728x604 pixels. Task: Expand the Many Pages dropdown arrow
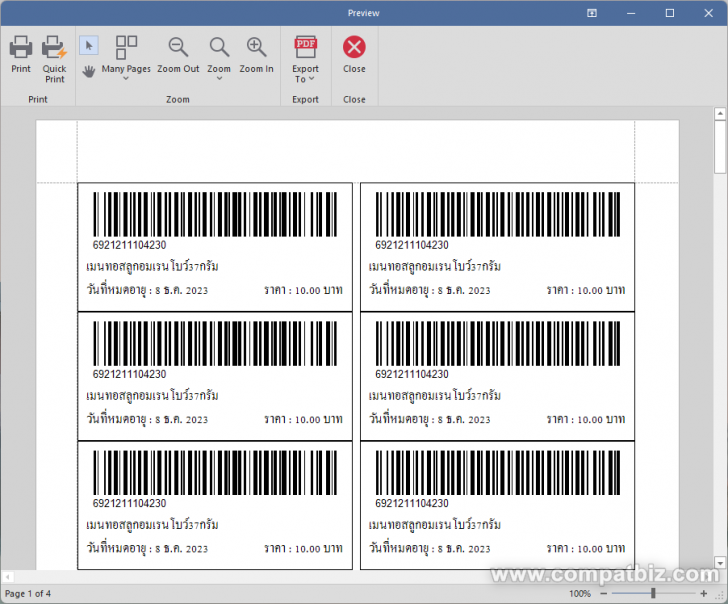[x=126, y=78]
